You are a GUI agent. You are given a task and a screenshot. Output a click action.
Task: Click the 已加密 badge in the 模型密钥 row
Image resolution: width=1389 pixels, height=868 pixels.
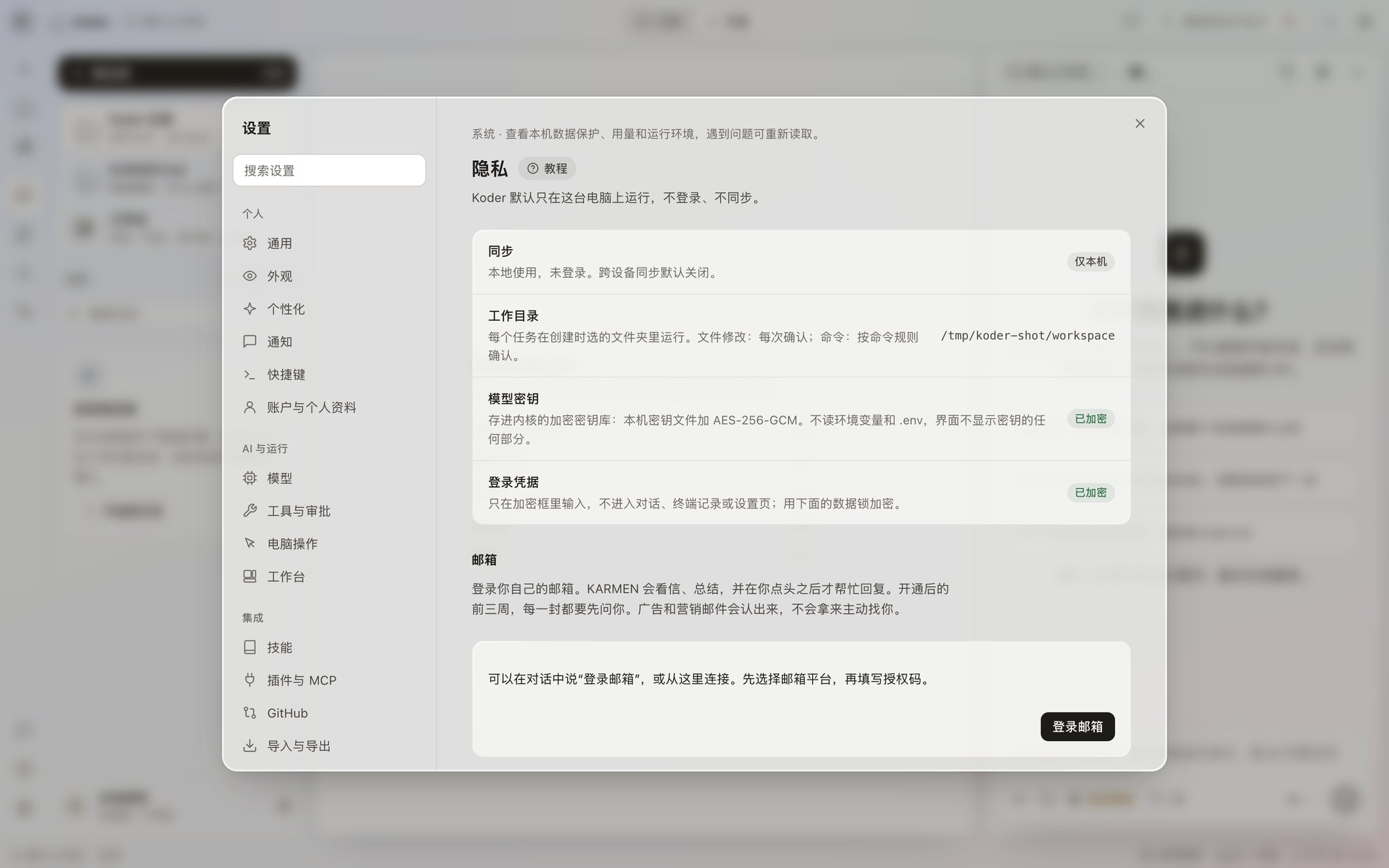point(1091,419)
